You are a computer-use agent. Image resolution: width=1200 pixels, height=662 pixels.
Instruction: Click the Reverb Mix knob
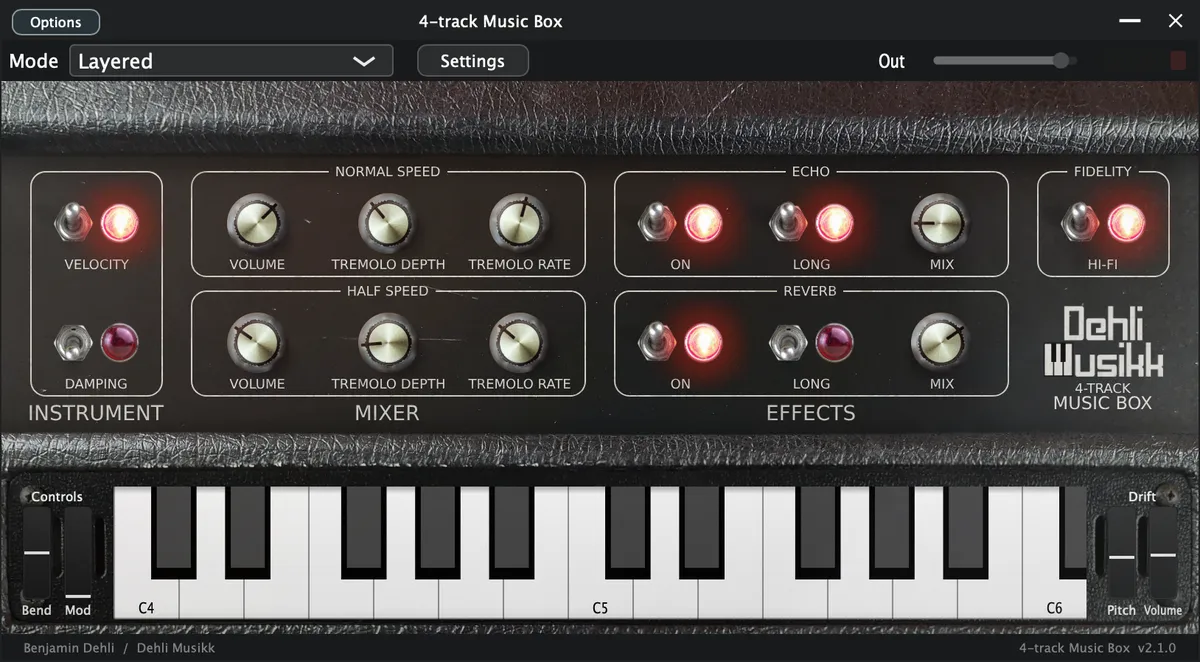(x=941, y=343)
